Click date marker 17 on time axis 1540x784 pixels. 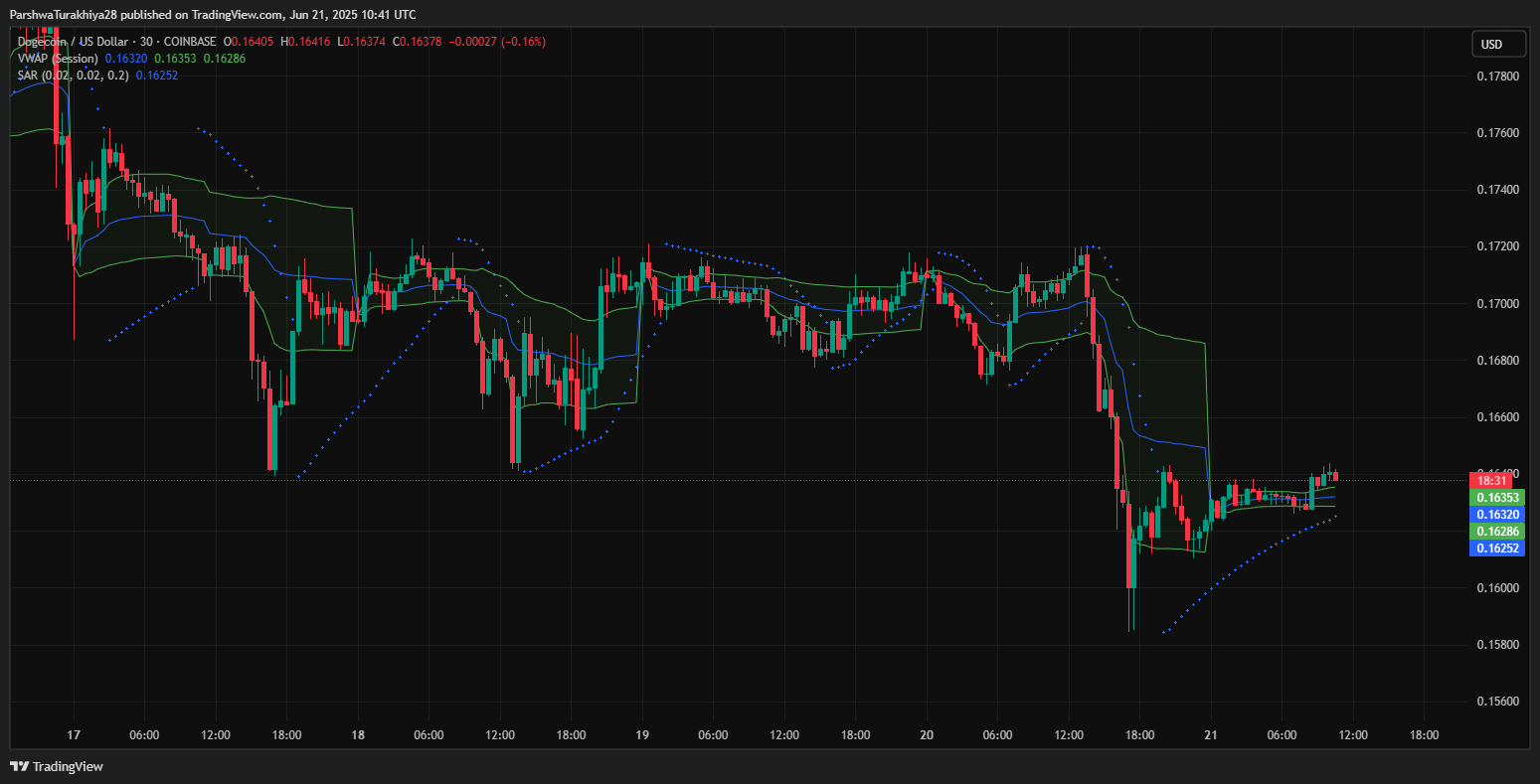click(x=73, y=735)
